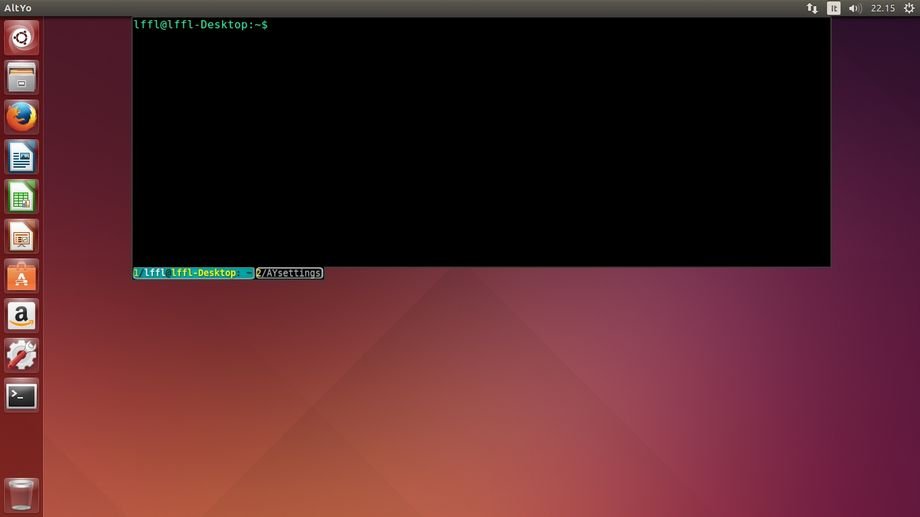Open the session gear menu

point(909,8)
